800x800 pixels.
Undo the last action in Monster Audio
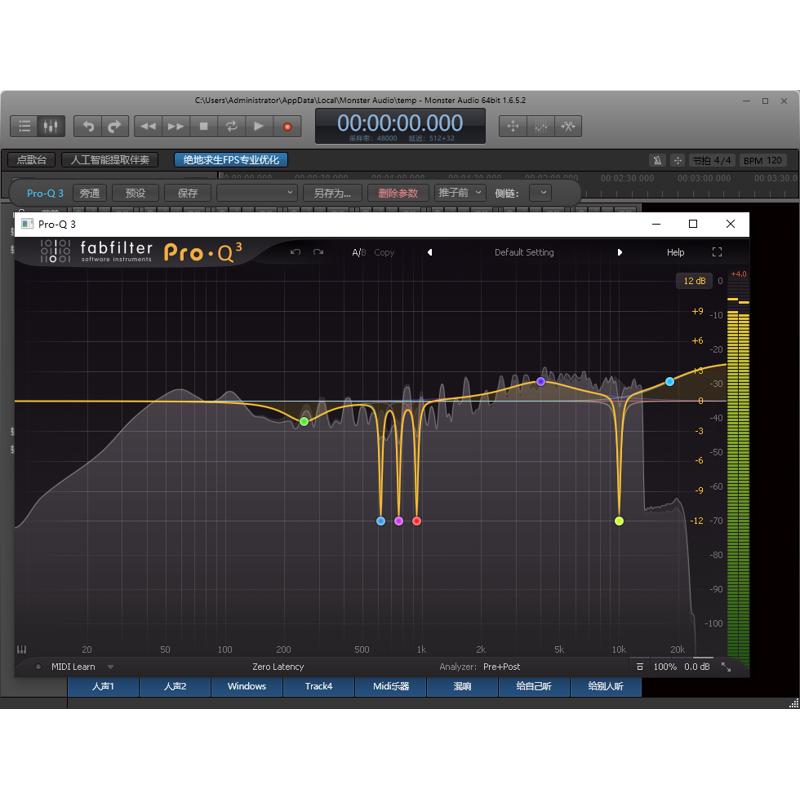pyautogui.click(x=88, y=126)
